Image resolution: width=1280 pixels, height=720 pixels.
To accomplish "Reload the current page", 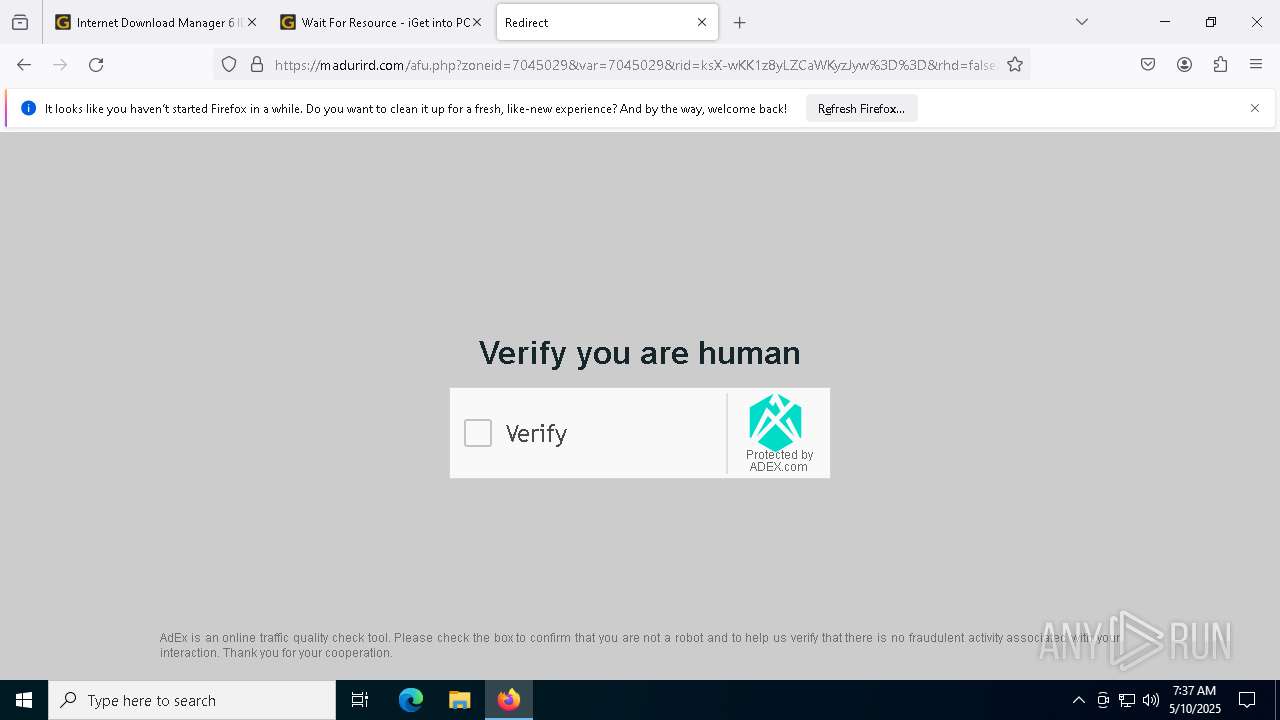I will tap(96, 65).
